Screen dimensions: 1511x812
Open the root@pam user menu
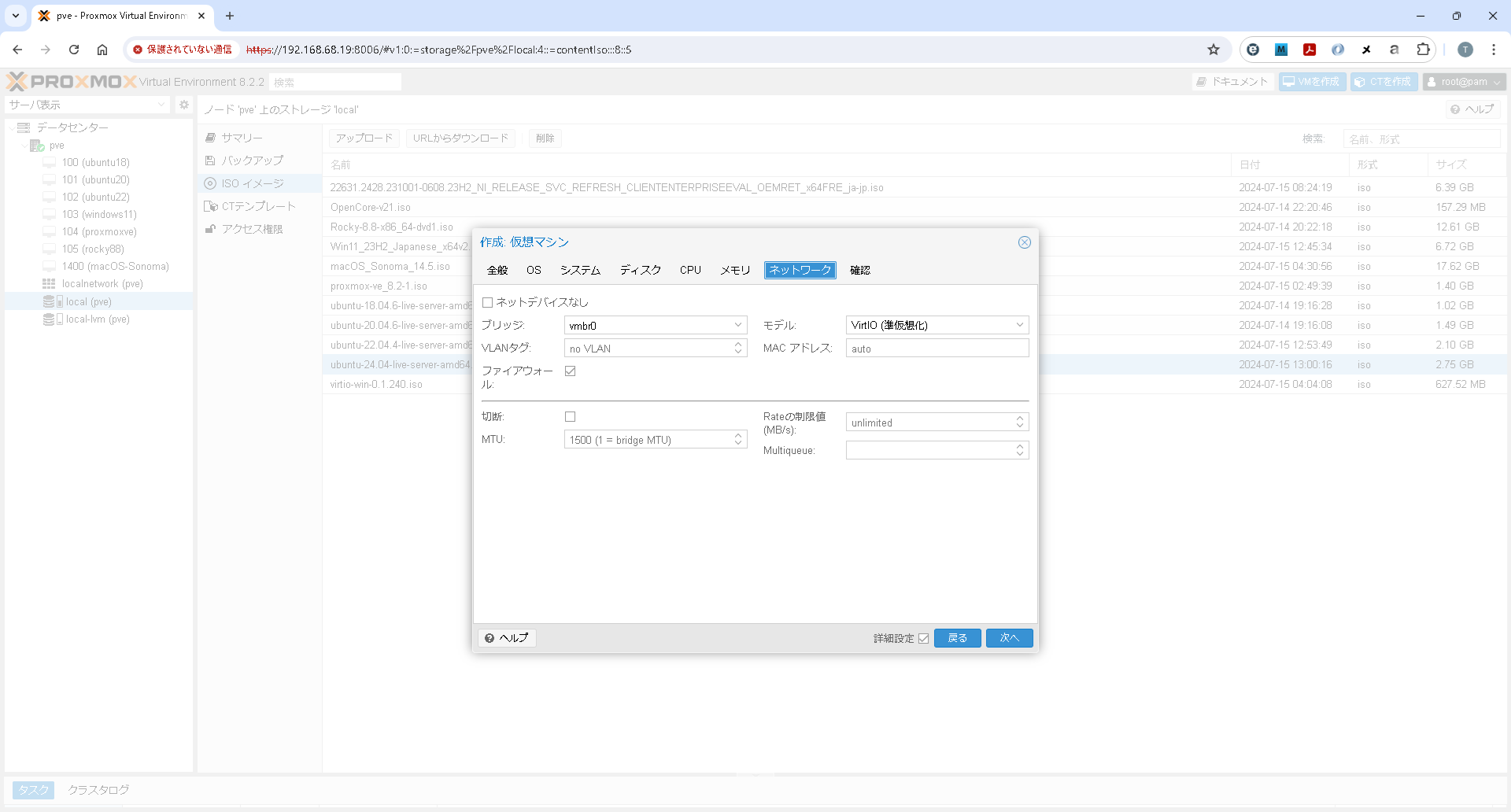[1464, 82]
